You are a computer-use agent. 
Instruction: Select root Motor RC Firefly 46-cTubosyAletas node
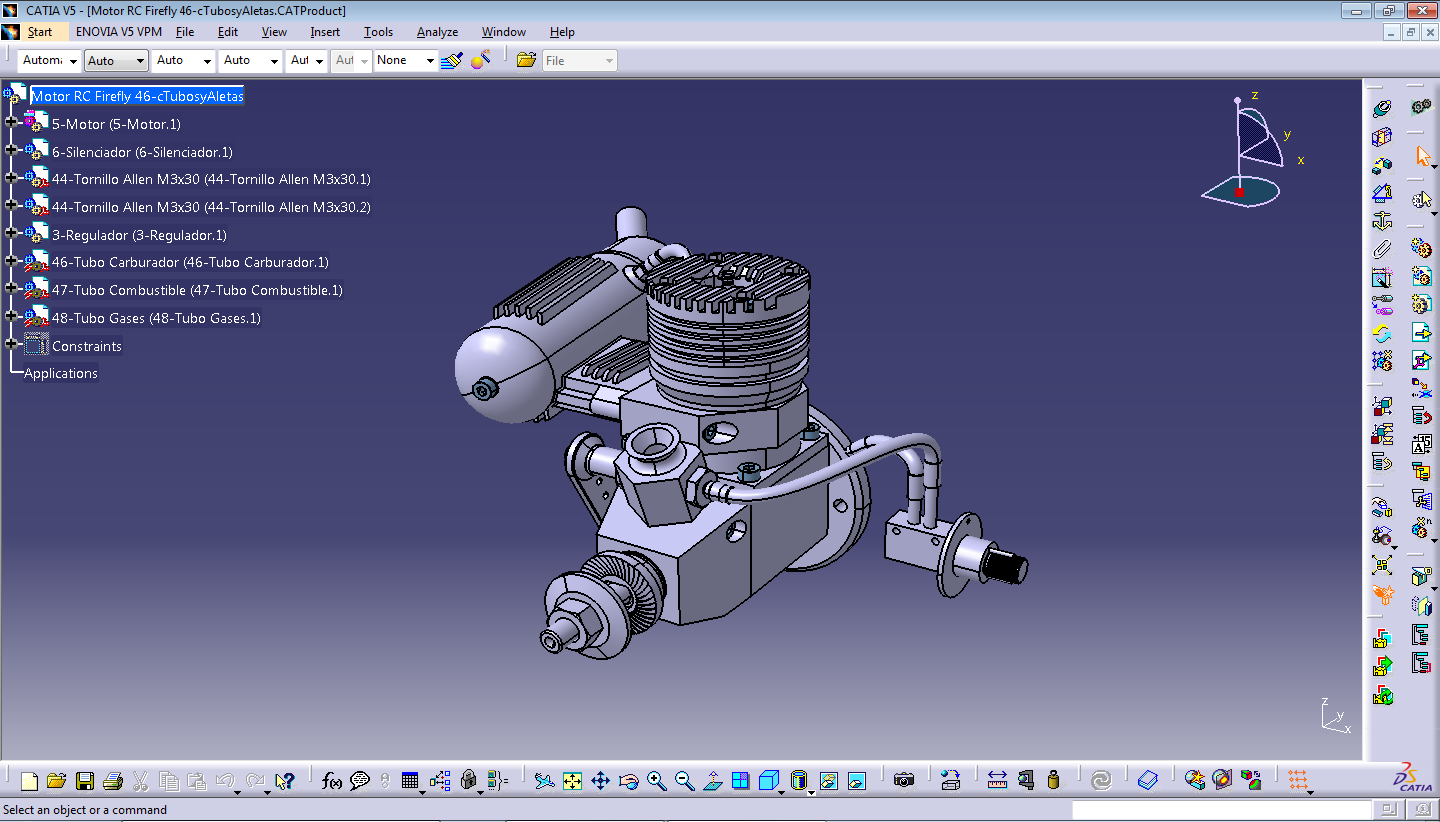(x=137, y=96)
